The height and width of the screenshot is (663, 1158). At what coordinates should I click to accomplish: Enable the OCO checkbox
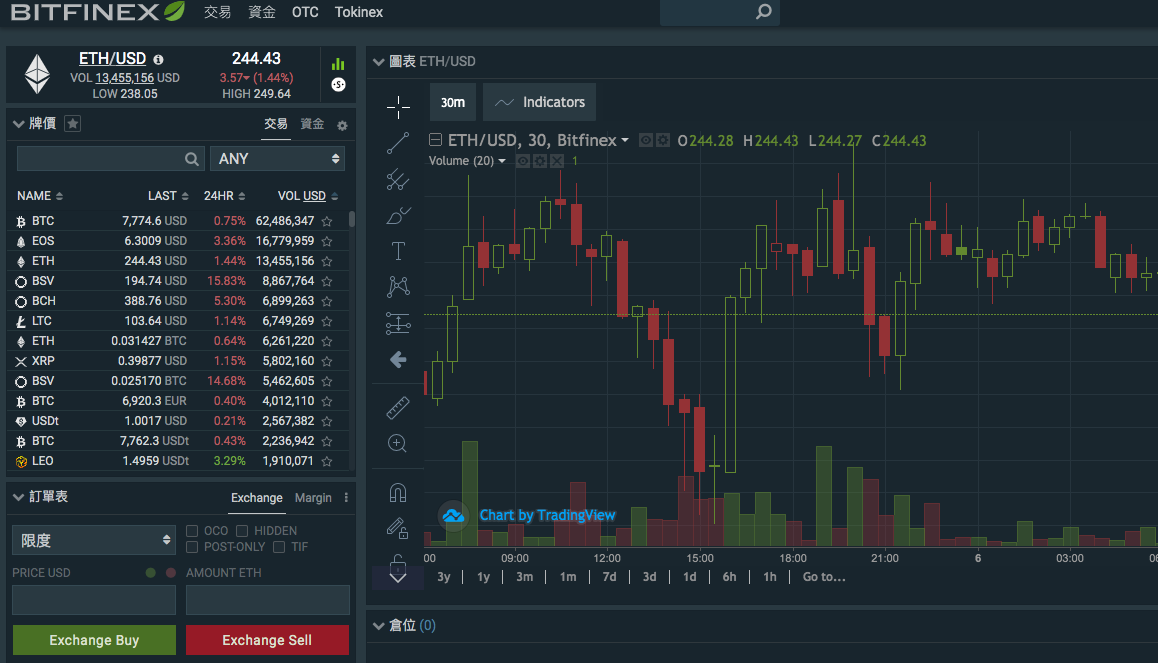click(x=192, y=531)
